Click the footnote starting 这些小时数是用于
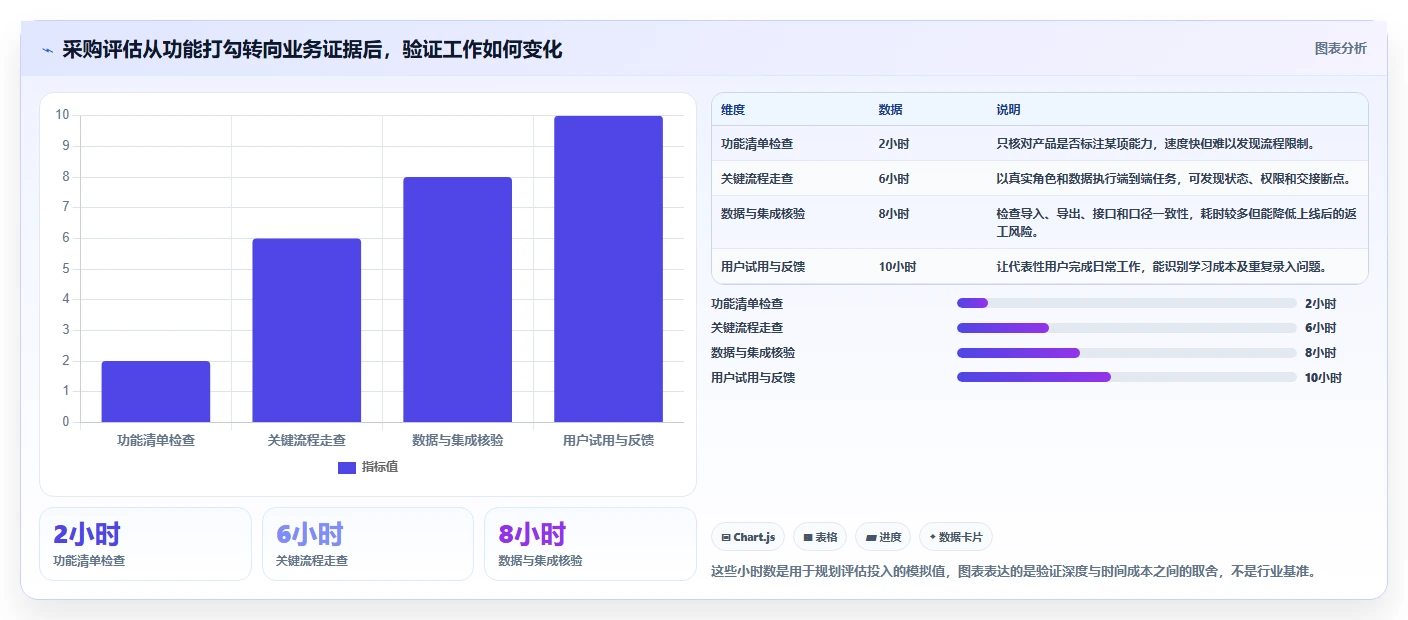This screenshot has width=1408, height=620. pos(1013,572)
